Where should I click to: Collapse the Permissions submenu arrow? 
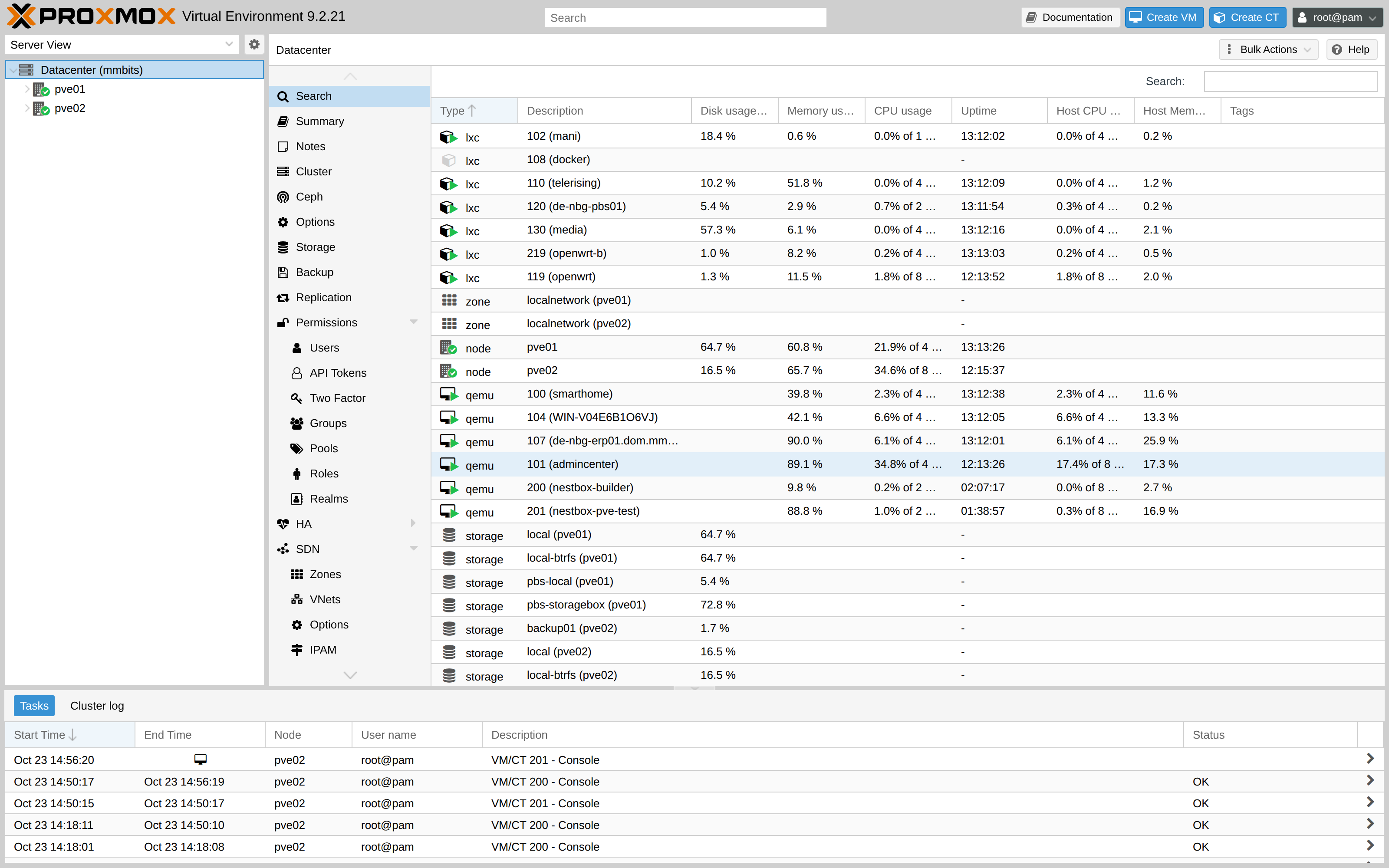413,322
